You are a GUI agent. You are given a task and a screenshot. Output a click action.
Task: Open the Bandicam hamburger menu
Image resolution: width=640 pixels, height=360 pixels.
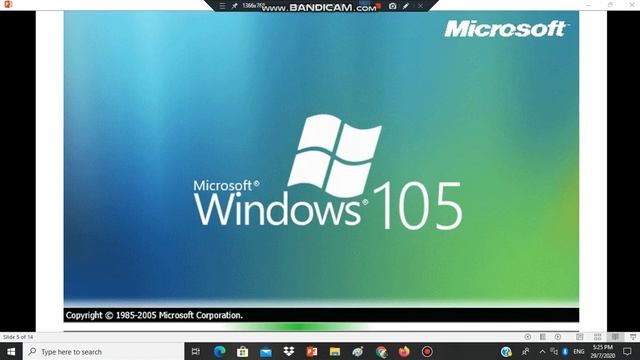tap(222, 6)
